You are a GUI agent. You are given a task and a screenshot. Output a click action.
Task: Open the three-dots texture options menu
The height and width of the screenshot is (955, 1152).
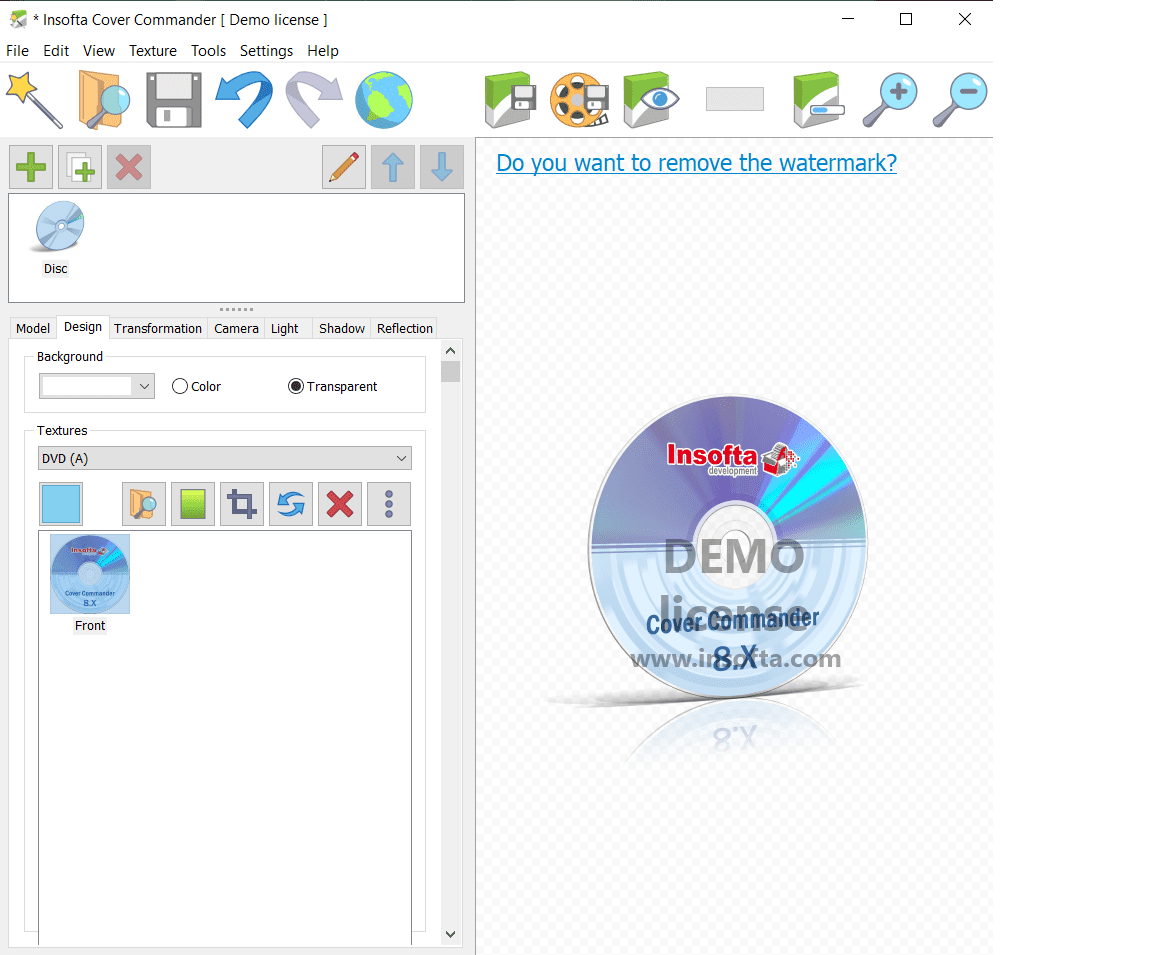pos(389,504)
